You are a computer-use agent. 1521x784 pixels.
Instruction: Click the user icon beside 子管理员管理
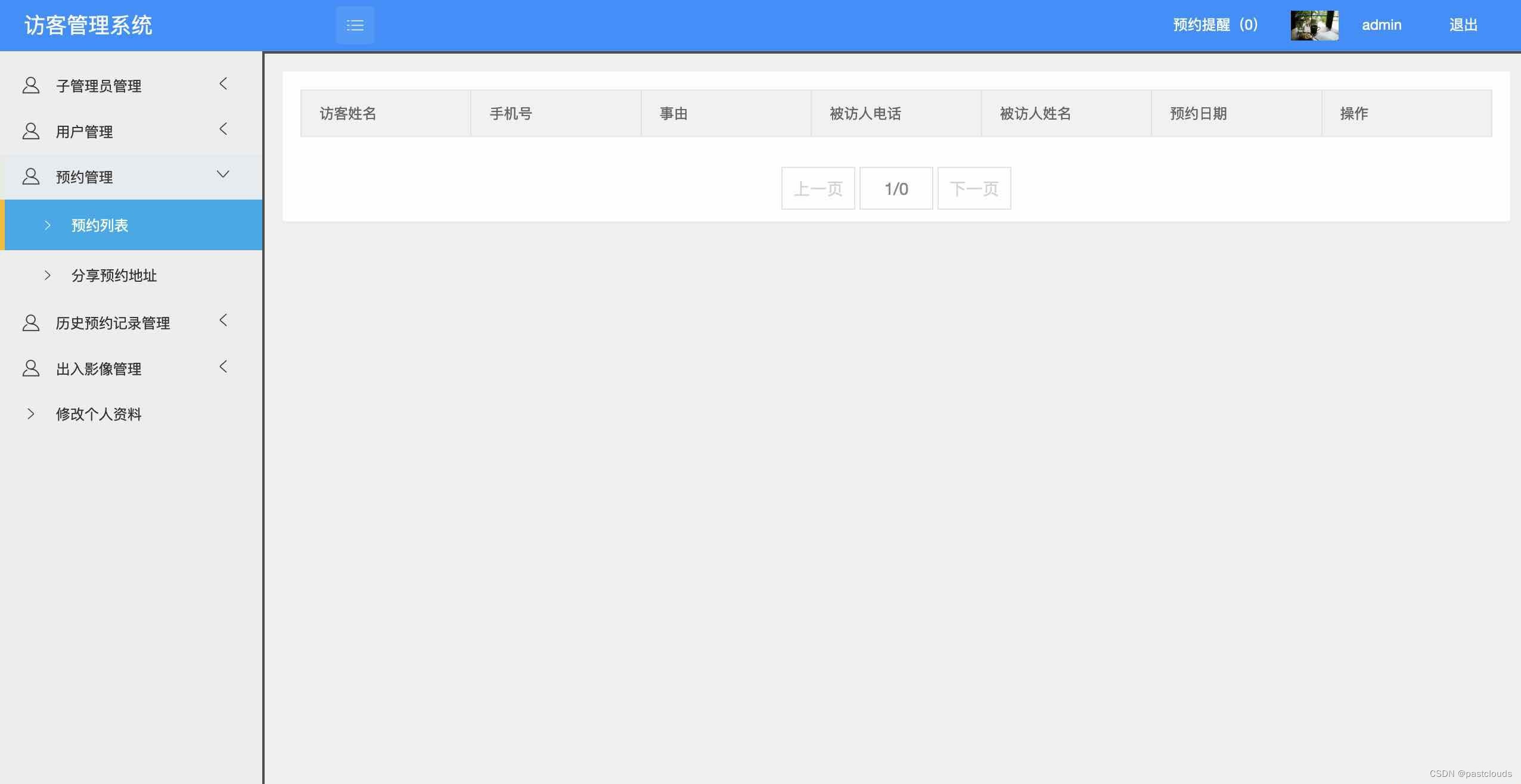pos(31,85)
